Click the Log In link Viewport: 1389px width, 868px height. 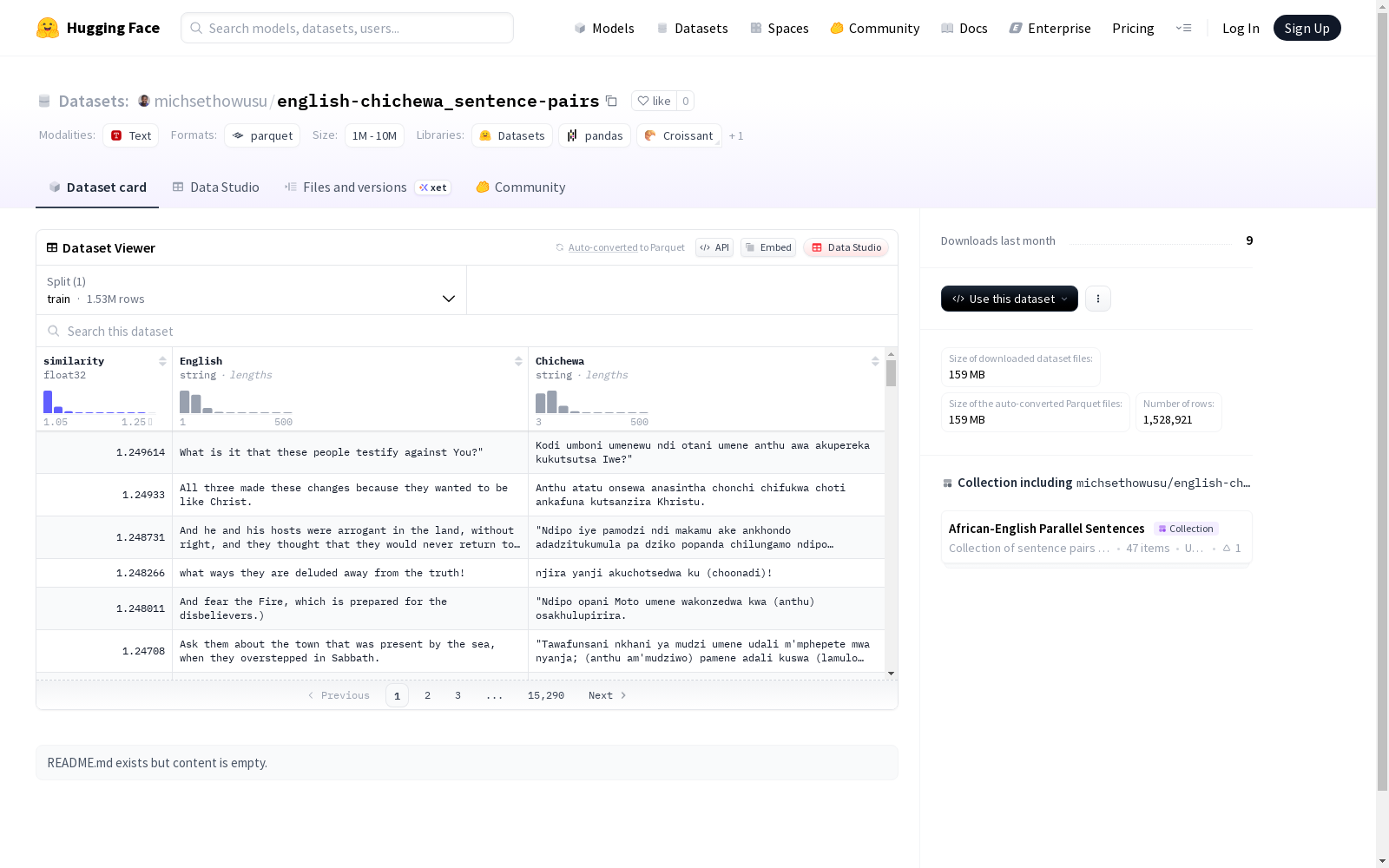(x=1241, y=28)
